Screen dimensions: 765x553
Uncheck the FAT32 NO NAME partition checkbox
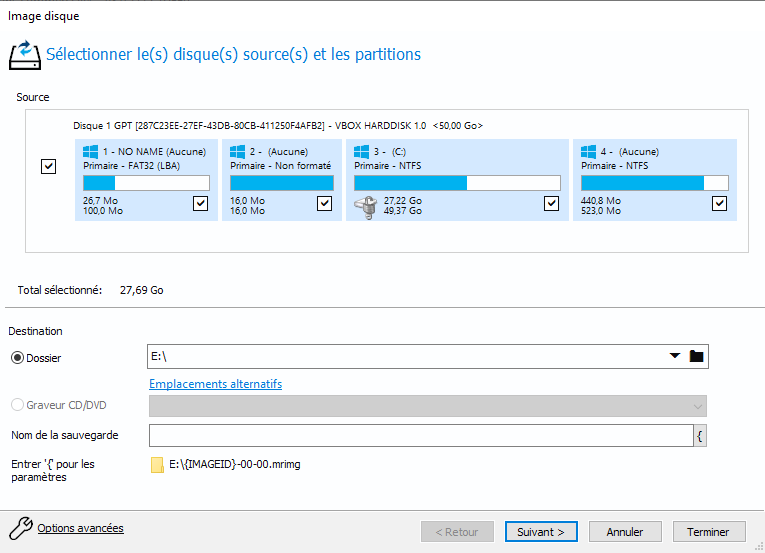click(x=200, y=204)
